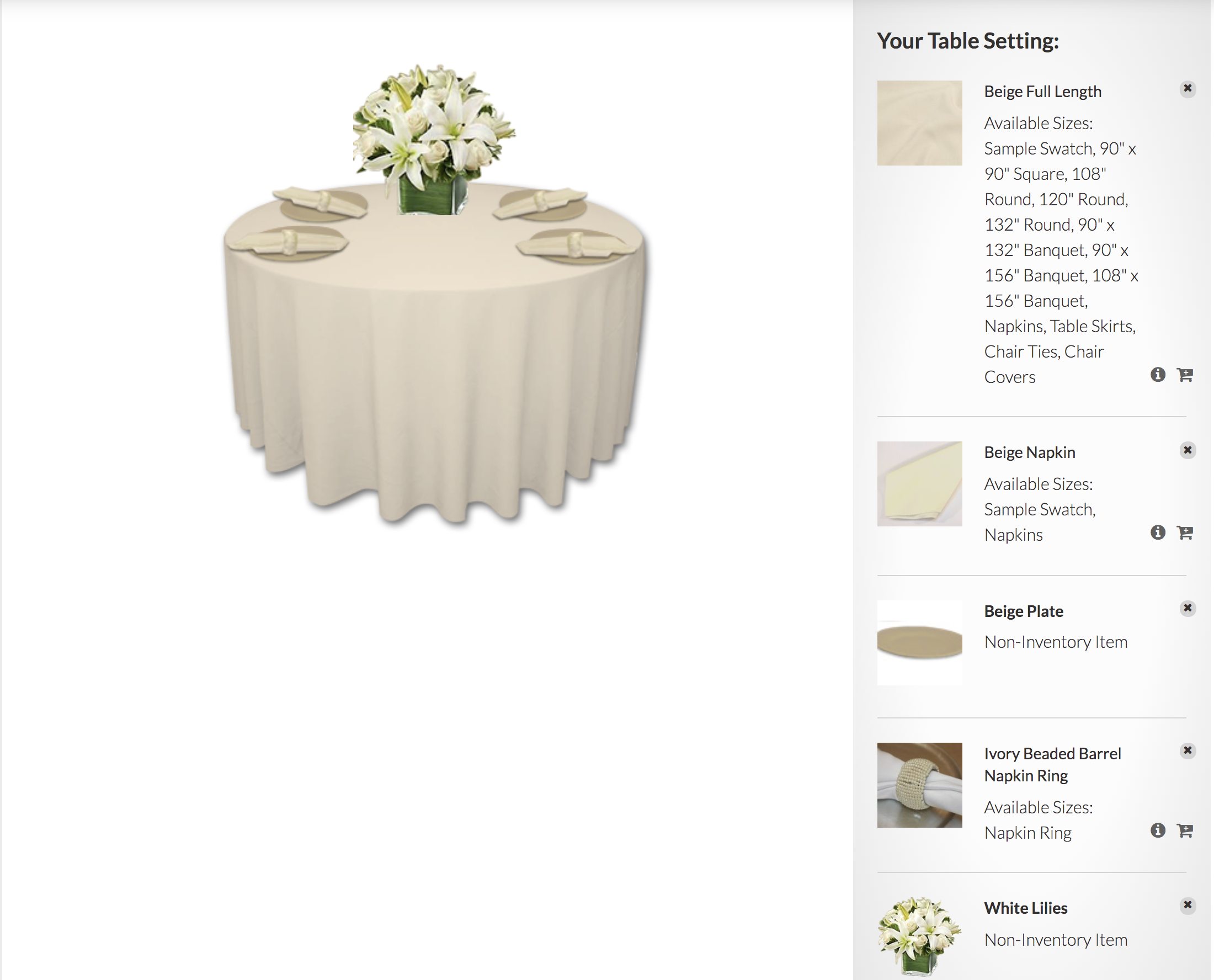The height and width of the screenshot is (980, 1214).
Task: Click the White Lilies thumbnail image
Action: tap(919, 936)
